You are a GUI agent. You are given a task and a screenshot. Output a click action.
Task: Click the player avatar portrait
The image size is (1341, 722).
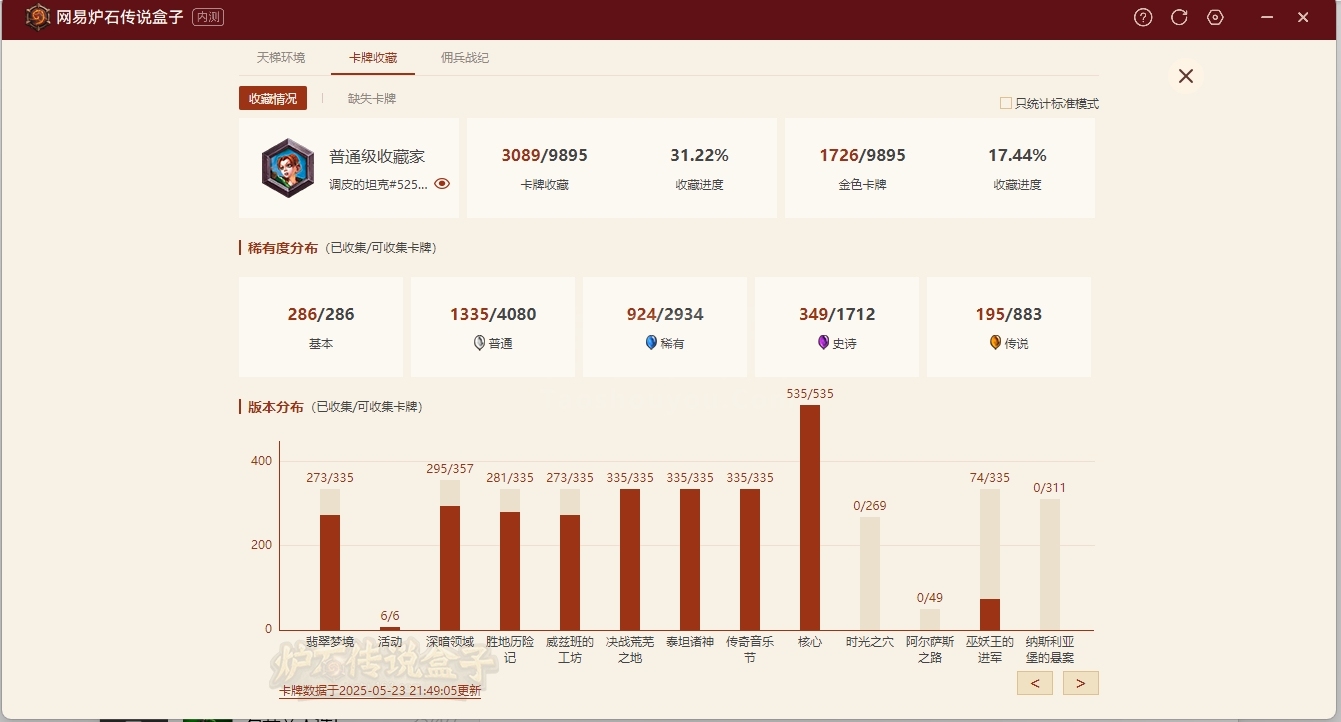coord(288,168)
